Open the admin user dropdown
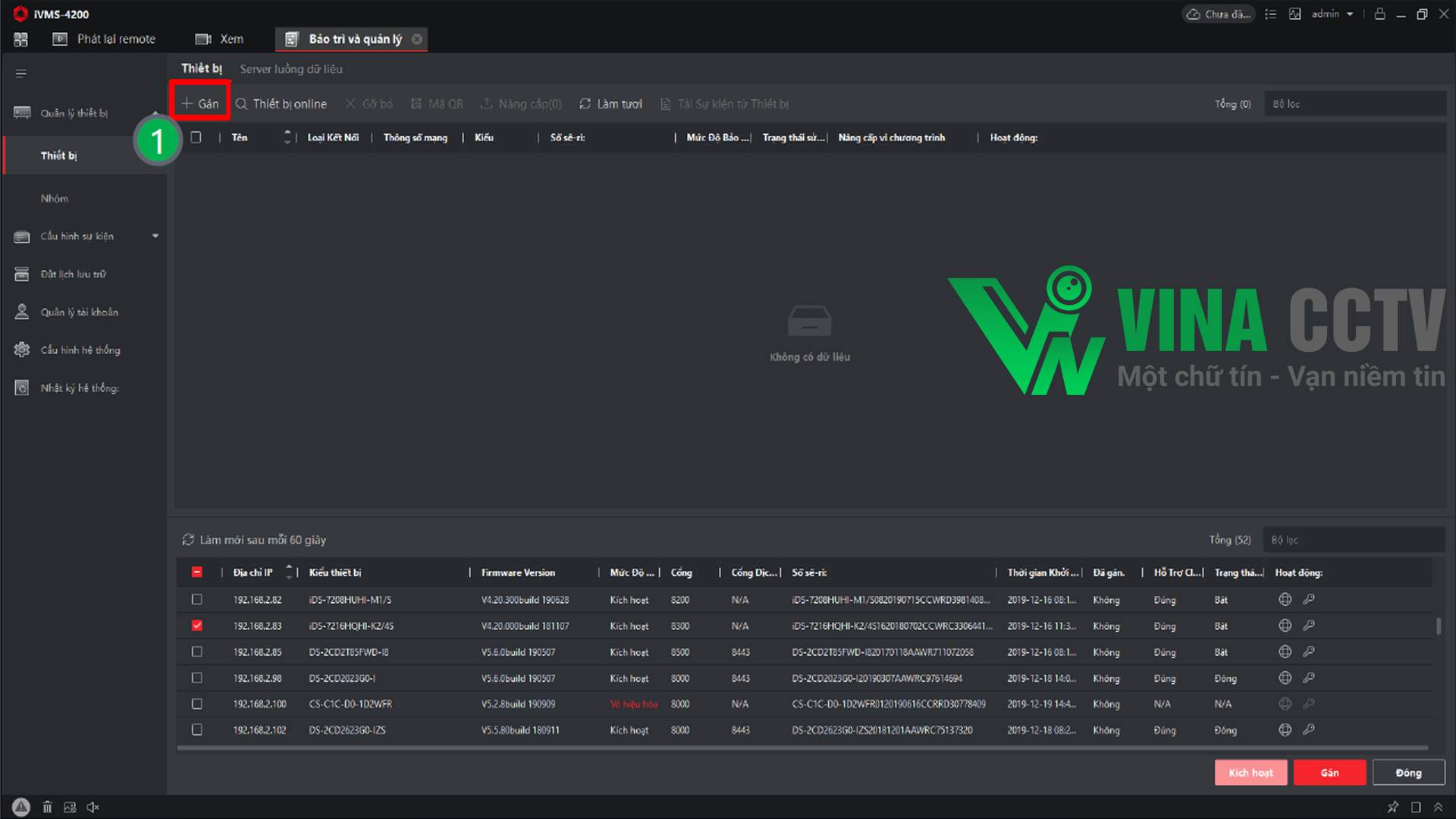 1332,14
